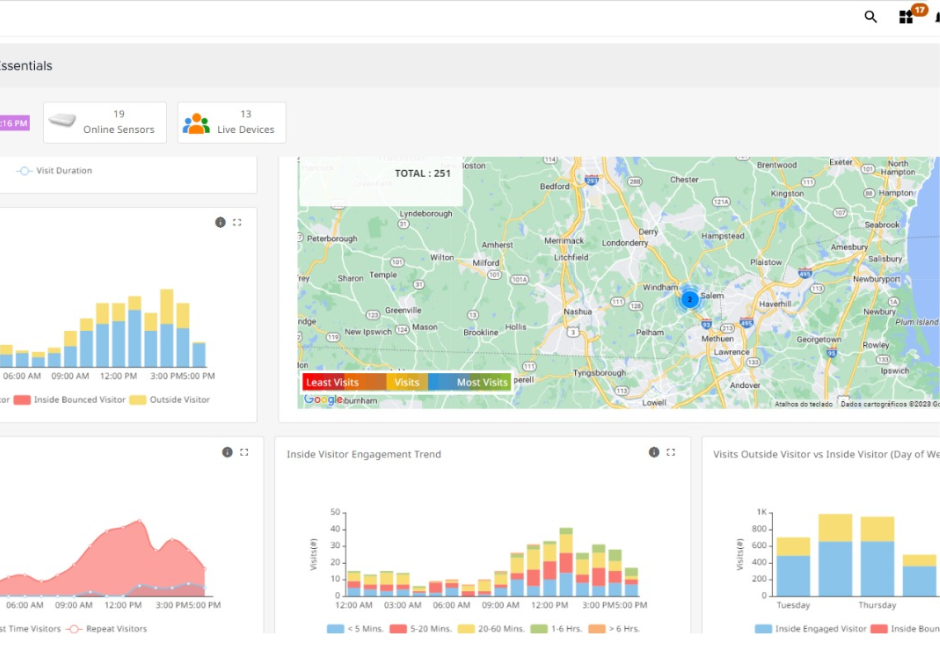Open info icon of repeat visitors chart
The image size is (940, 653).
227,452
